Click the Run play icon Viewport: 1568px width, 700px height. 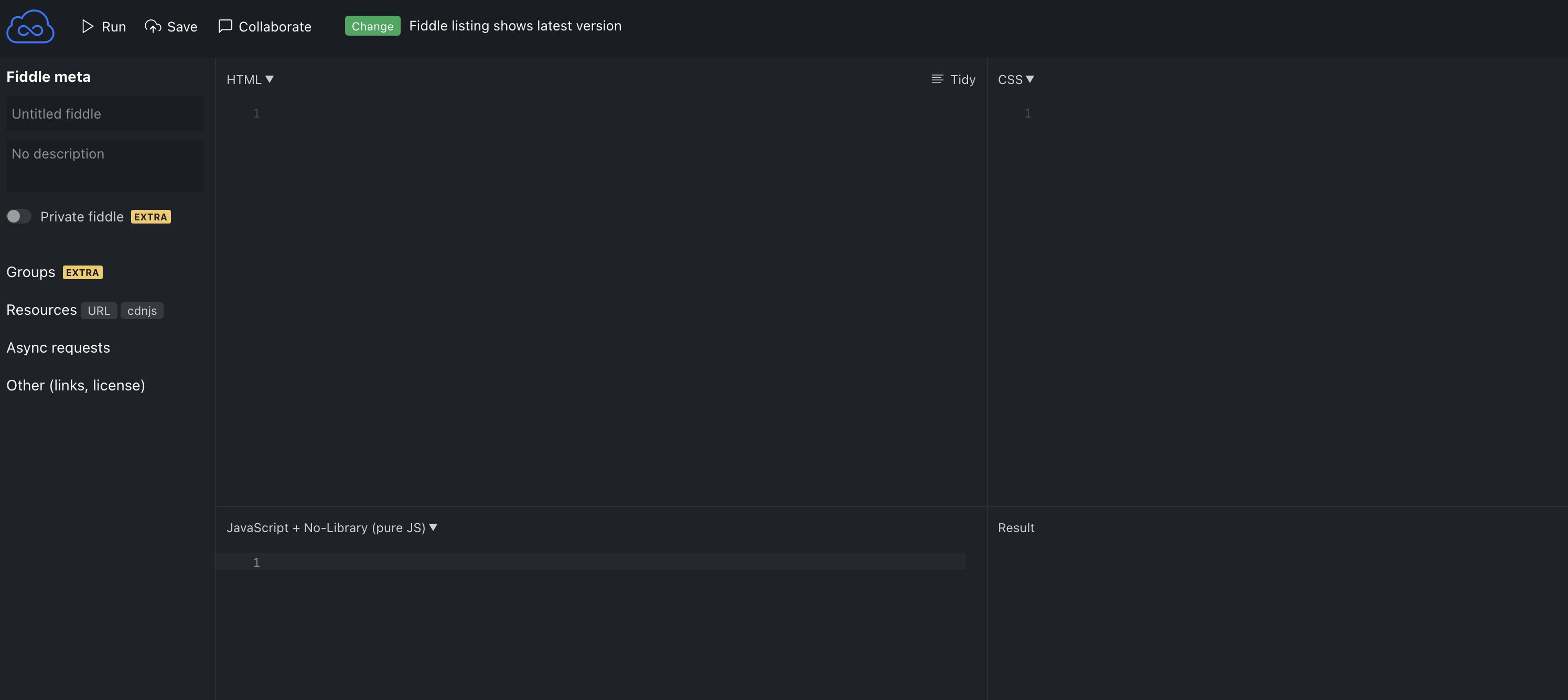click(87, 26)
